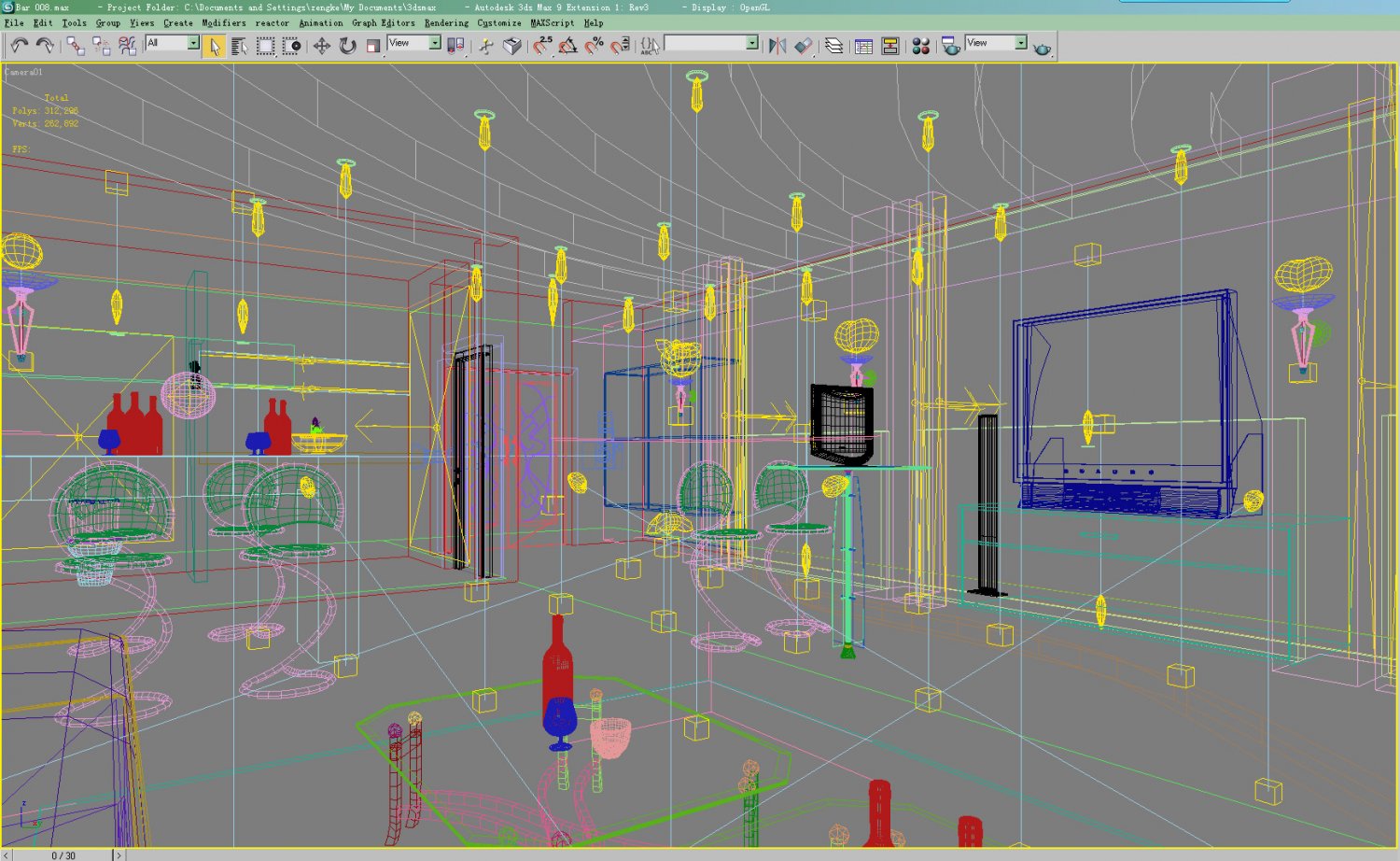Open the Rendering menu
The width and height of the screenshot is (1400, 861).
(444, 22)
